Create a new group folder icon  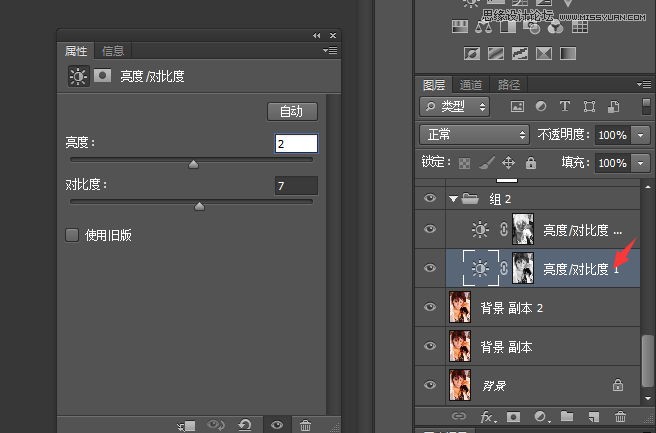coord(567,416)
